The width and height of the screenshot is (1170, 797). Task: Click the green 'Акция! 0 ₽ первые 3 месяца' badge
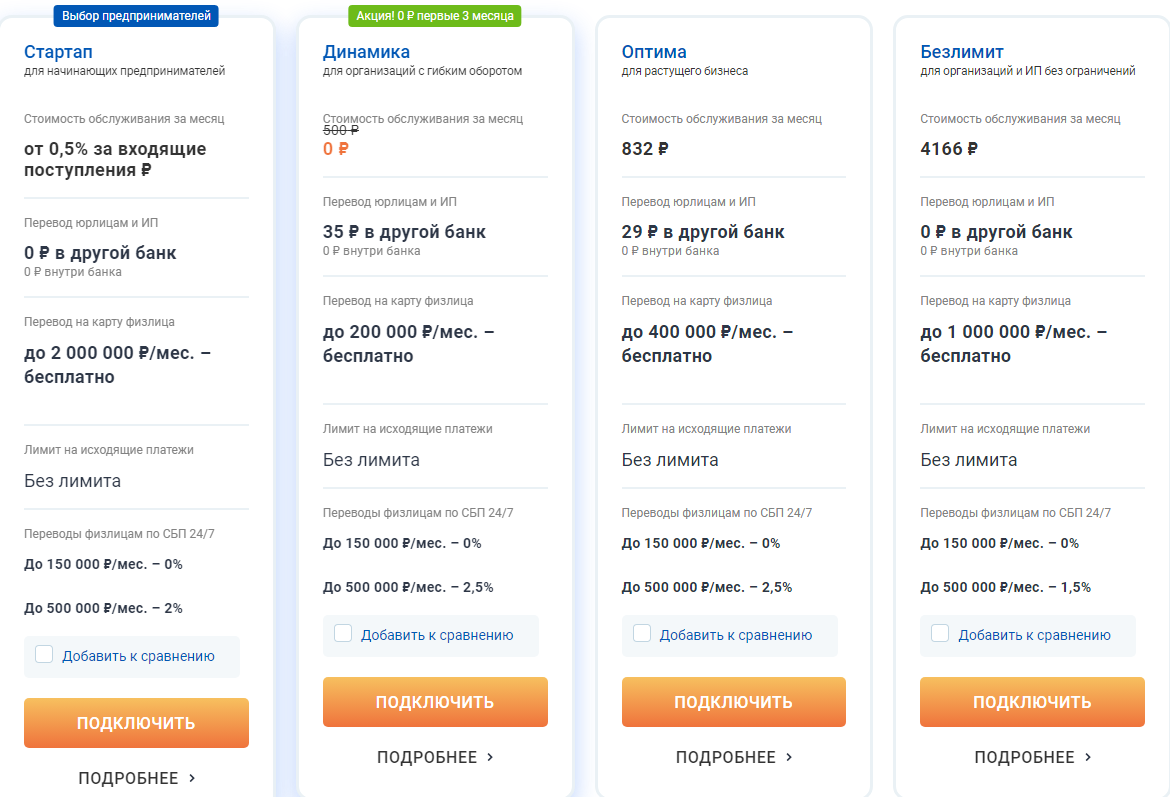tap(435, 16)
